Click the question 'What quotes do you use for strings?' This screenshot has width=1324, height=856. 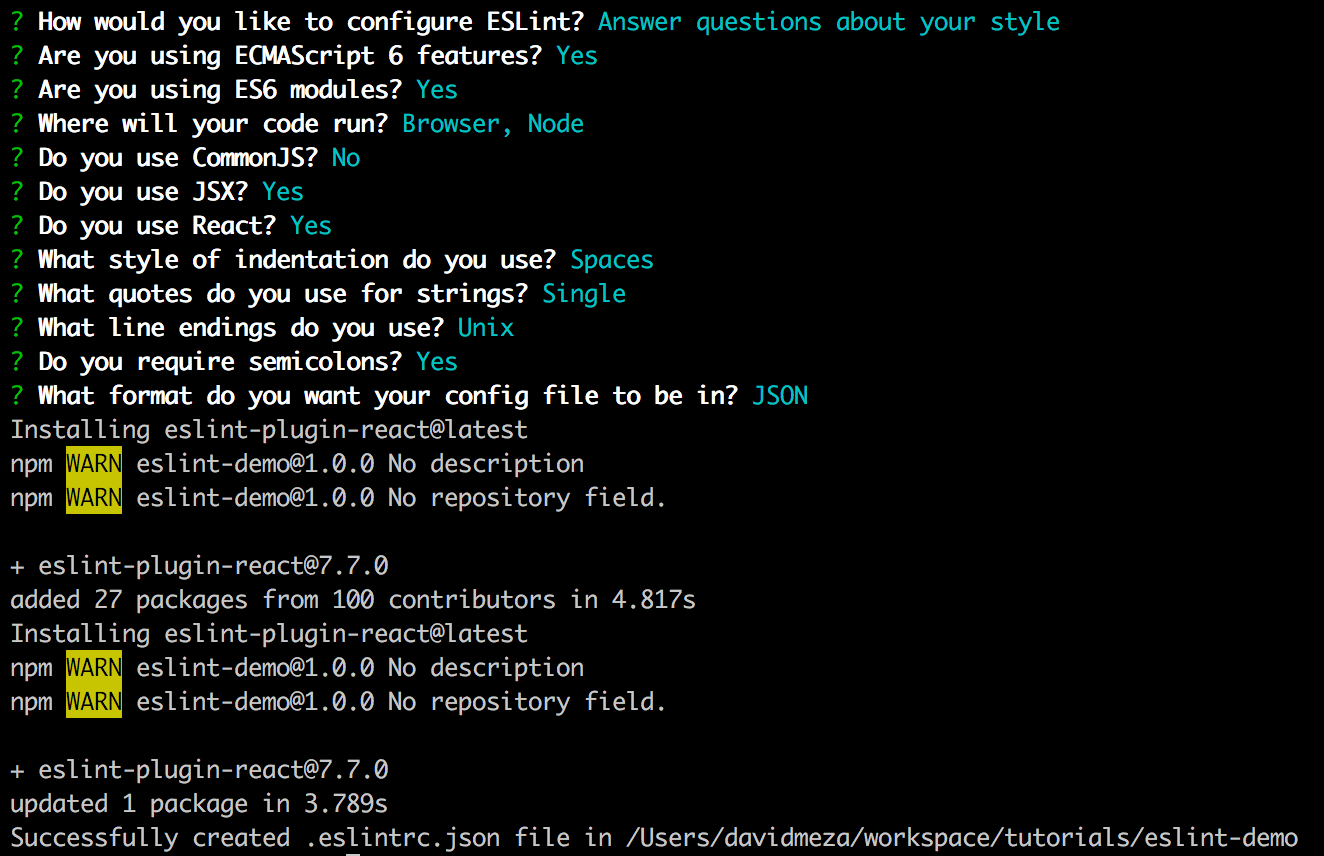coord(284,294)
